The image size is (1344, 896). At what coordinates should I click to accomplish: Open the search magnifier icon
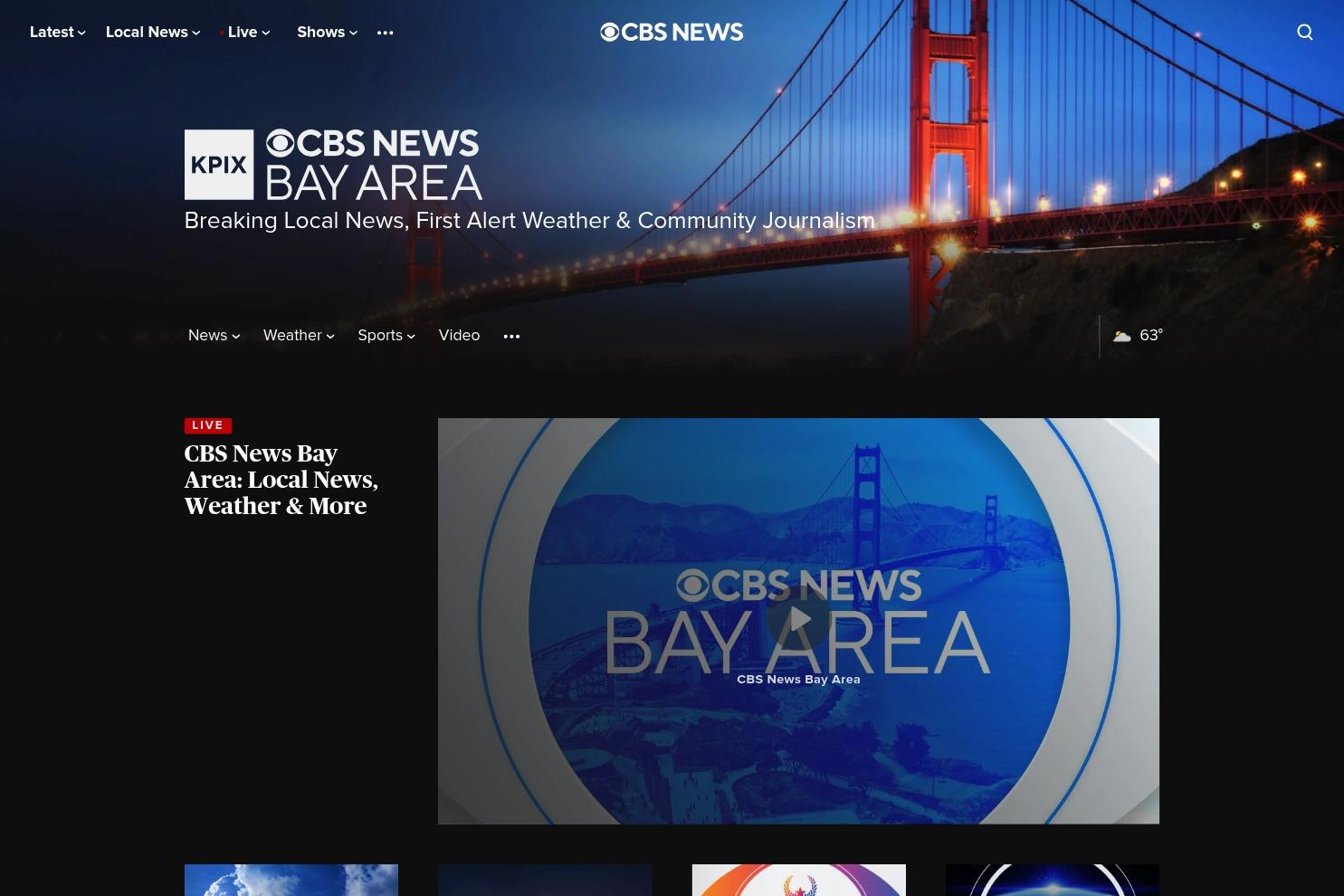click(1304, 33)
